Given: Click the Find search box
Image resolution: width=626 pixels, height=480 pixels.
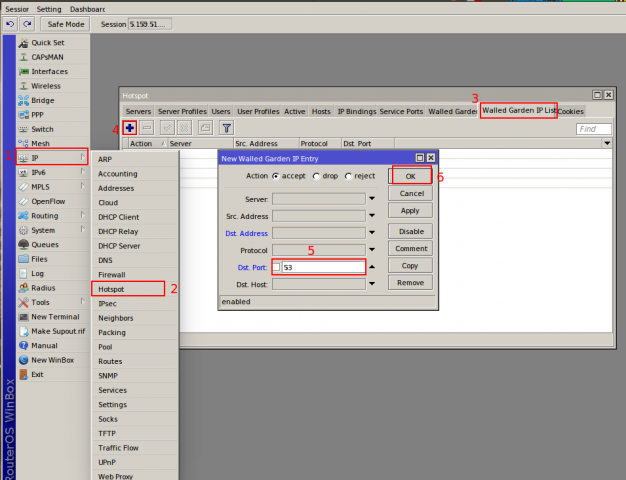Looking at the screenshot, I should click(593, 129).
